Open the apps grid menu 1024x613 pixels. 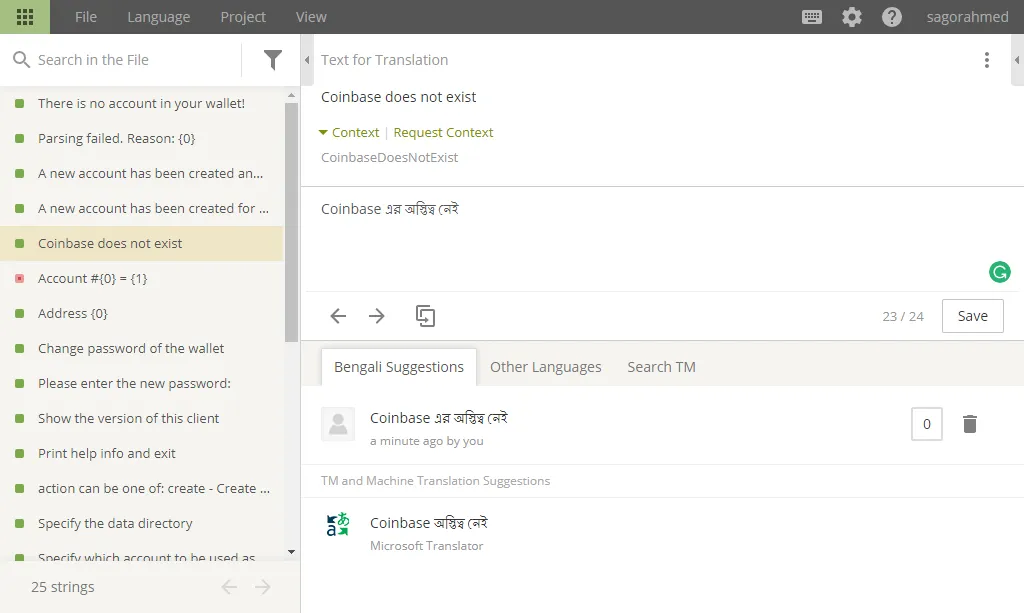25,17
